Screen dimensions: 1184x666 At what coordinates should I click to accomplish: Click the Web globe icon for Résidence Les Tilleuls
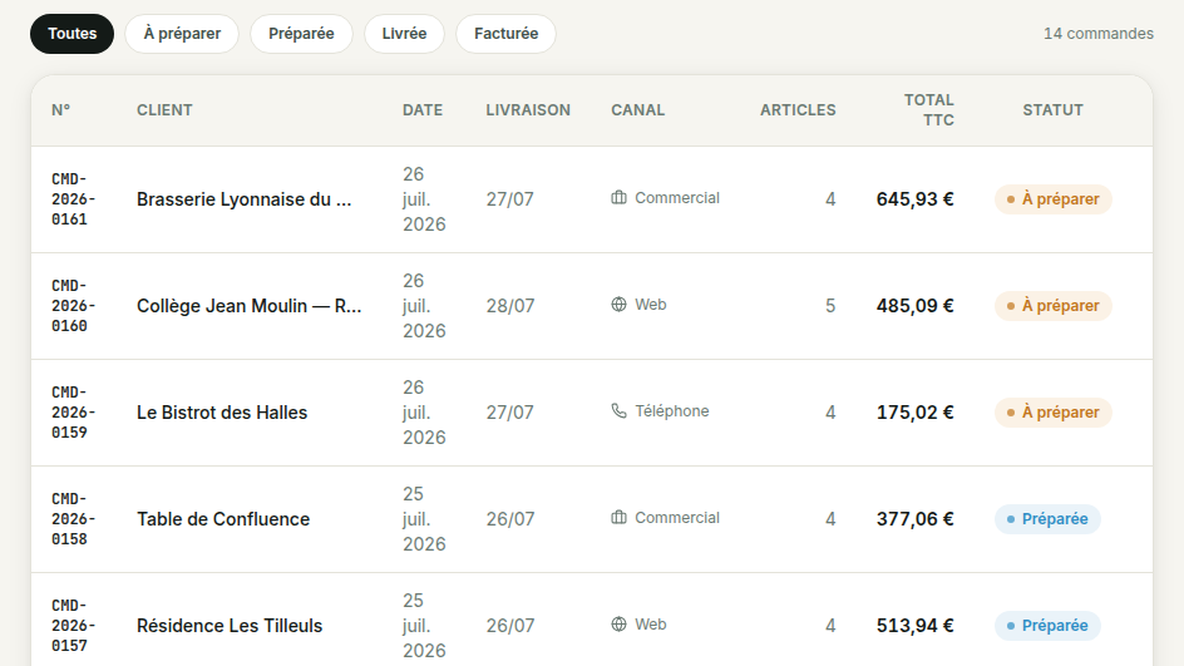coord(618,624)
